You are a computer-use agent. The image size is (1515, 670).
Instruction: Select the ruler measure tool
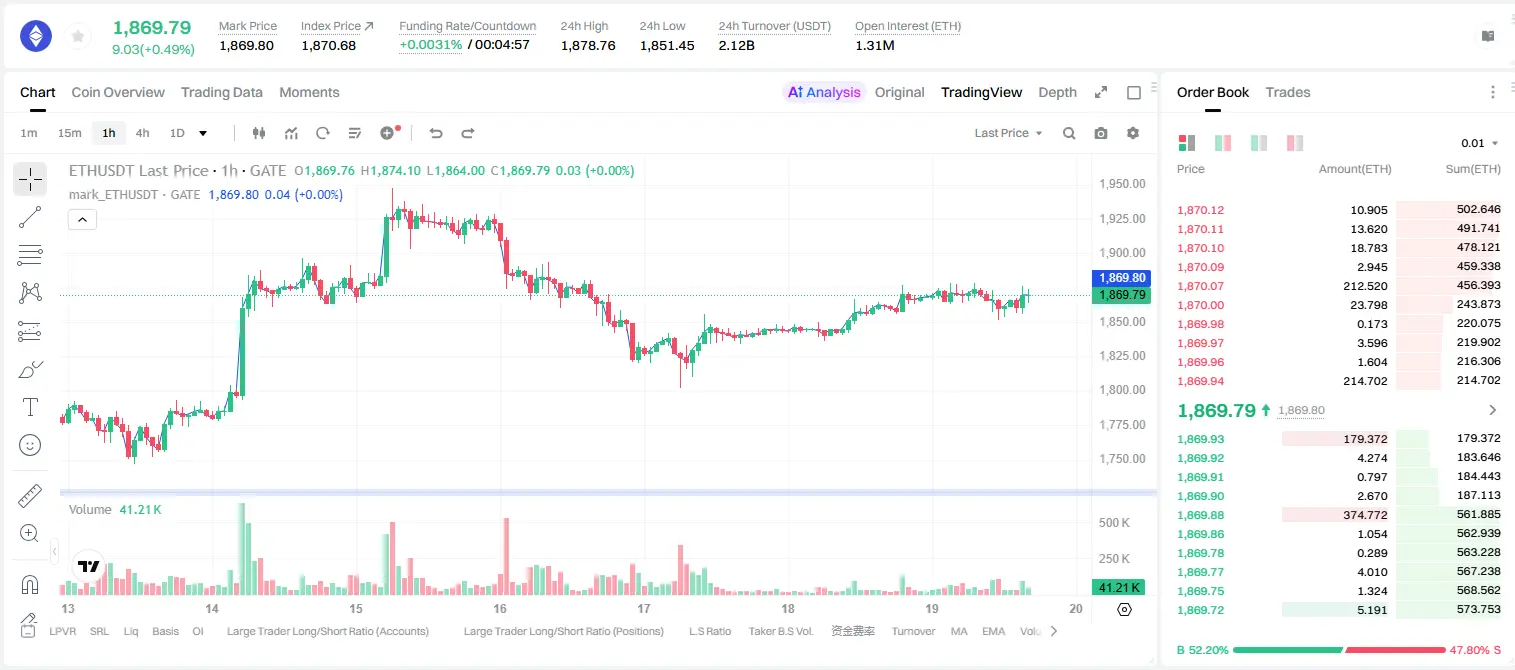(x=30, y=496)
